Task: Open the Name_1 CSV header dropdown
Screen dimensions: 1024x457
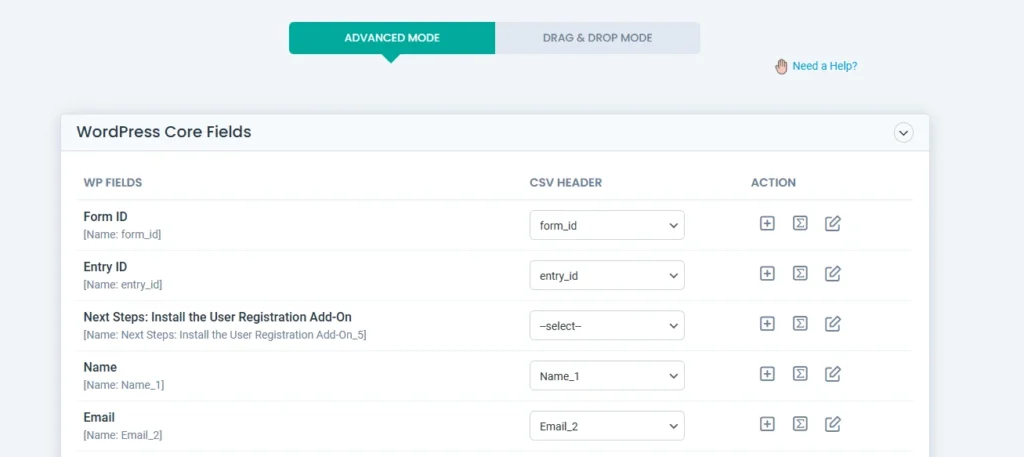Action: coord(607,375)
